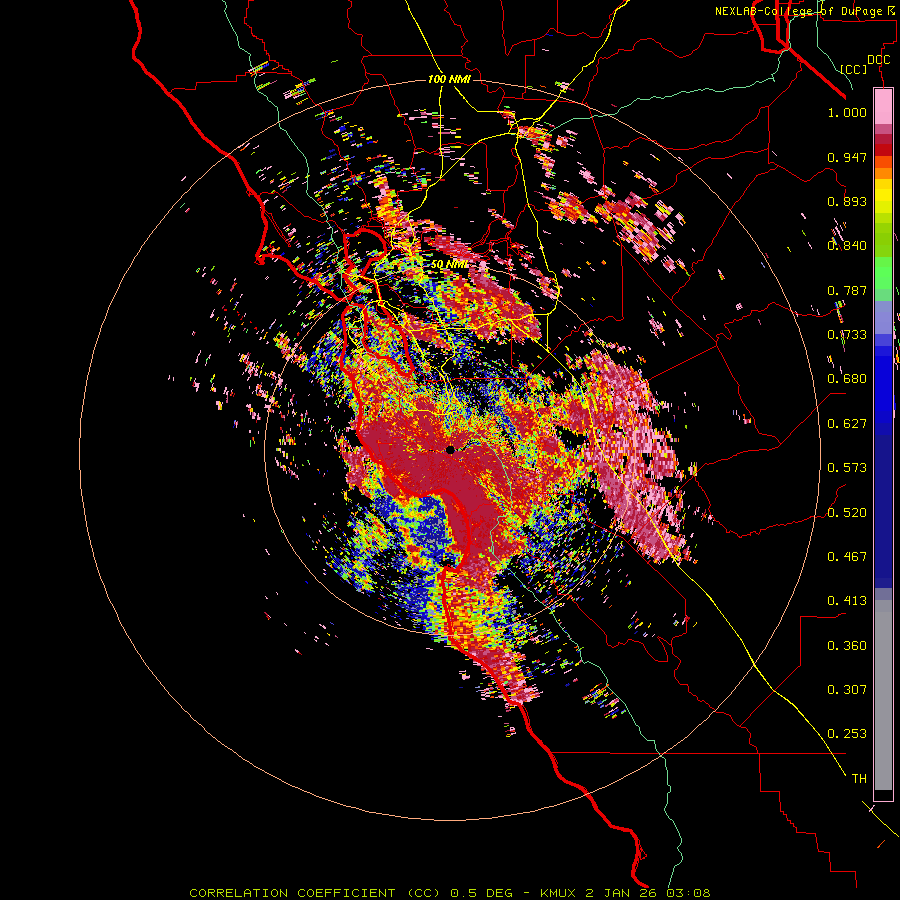
Task: Click the "TH" threshold label on the scale
Action: (859, 779)
